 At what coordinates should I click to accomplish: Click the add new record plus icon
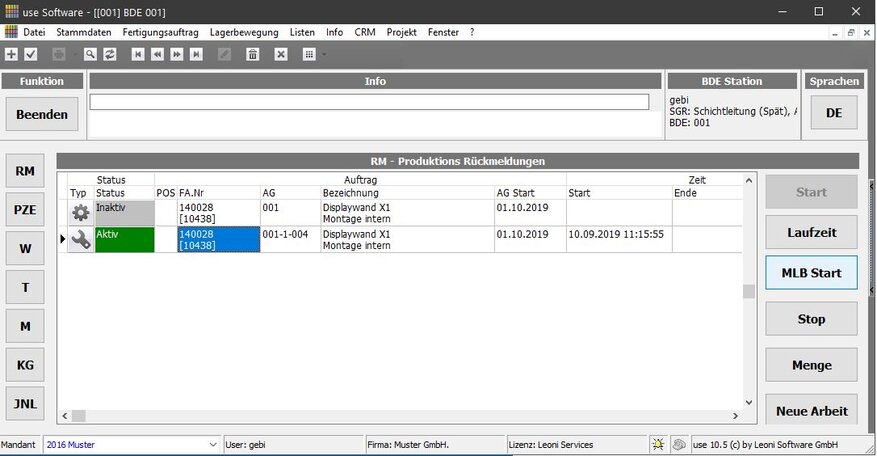pos(11,54)
